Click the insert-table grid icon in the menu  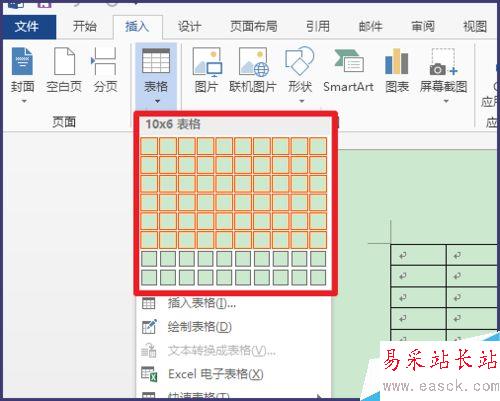coord(148,303)
